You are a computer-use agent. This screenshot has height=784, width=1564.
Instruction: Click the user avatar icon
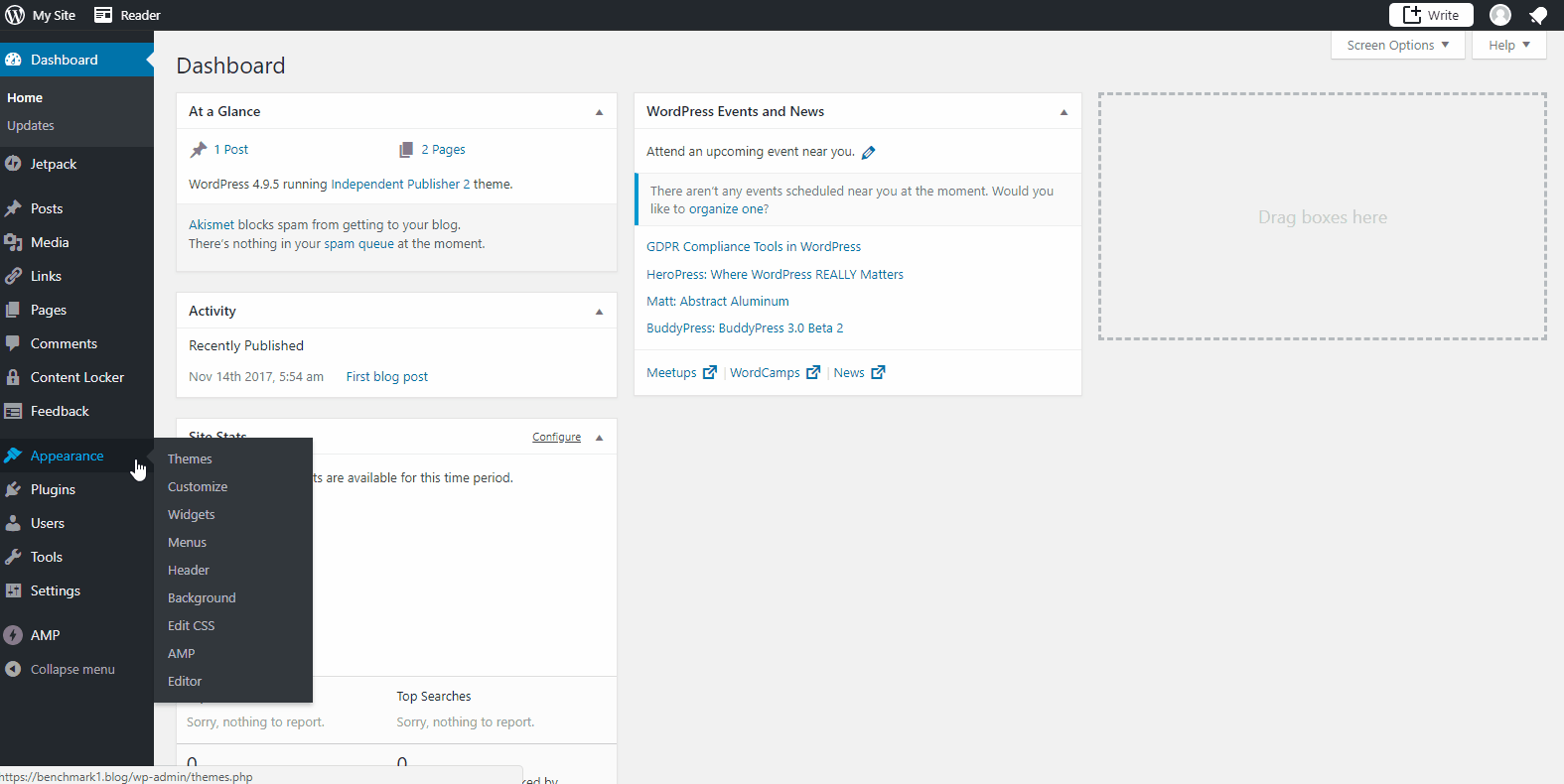[x=1500, y=15]
